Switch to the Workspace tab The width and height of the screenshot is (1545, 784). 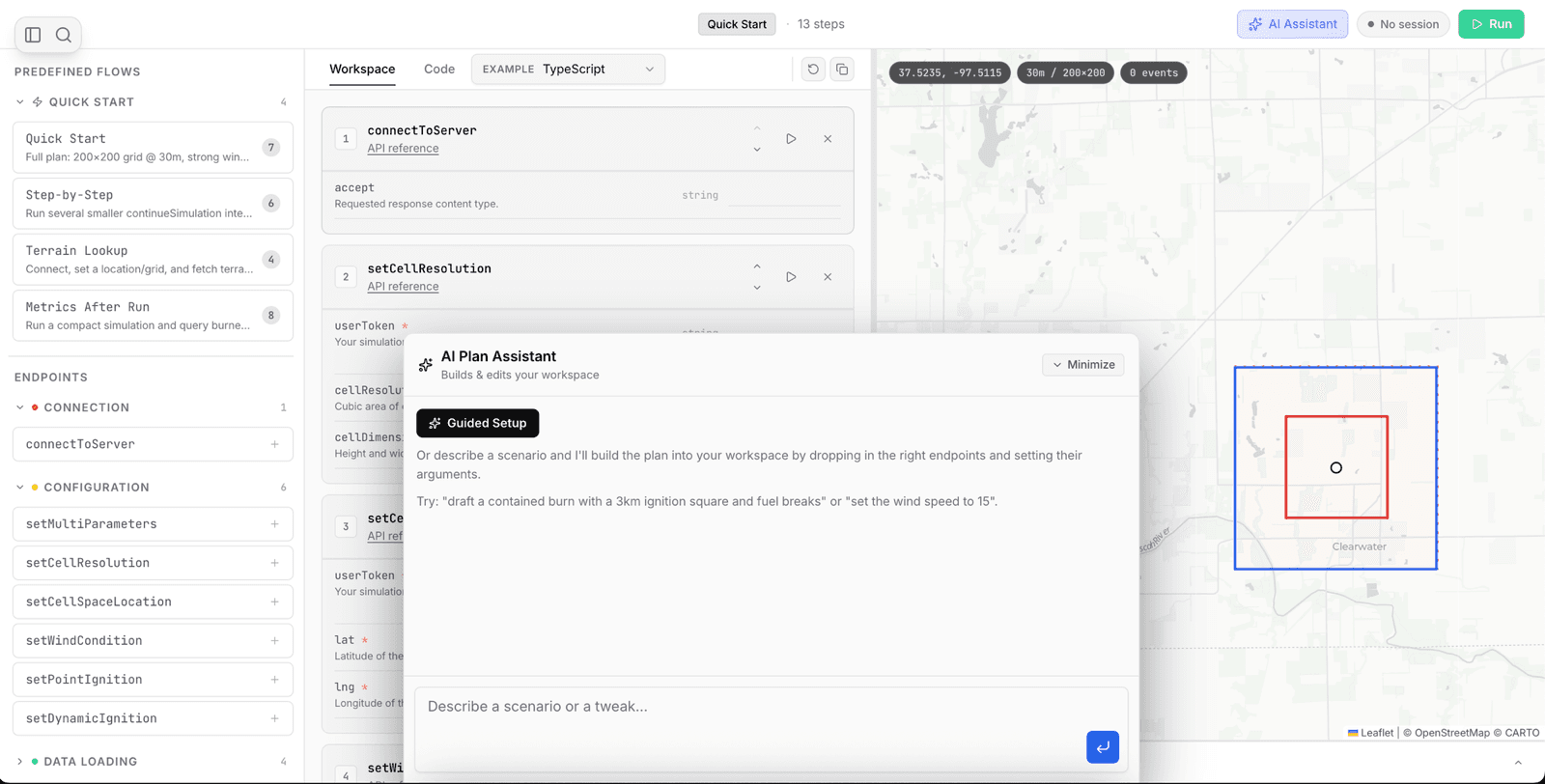[x=362, y=70]
